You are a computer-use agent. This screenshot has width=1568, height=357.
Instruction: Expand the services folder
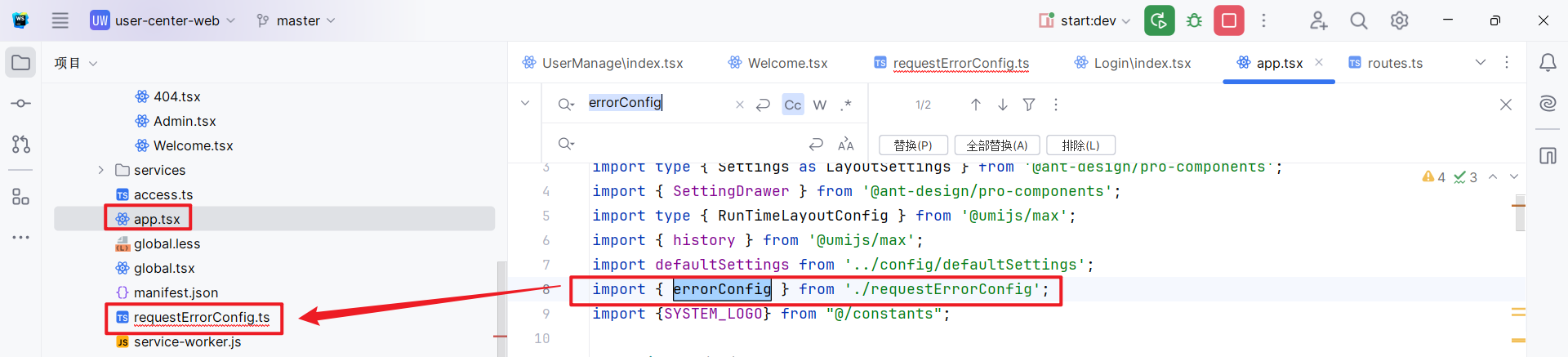tap(100, 170)
